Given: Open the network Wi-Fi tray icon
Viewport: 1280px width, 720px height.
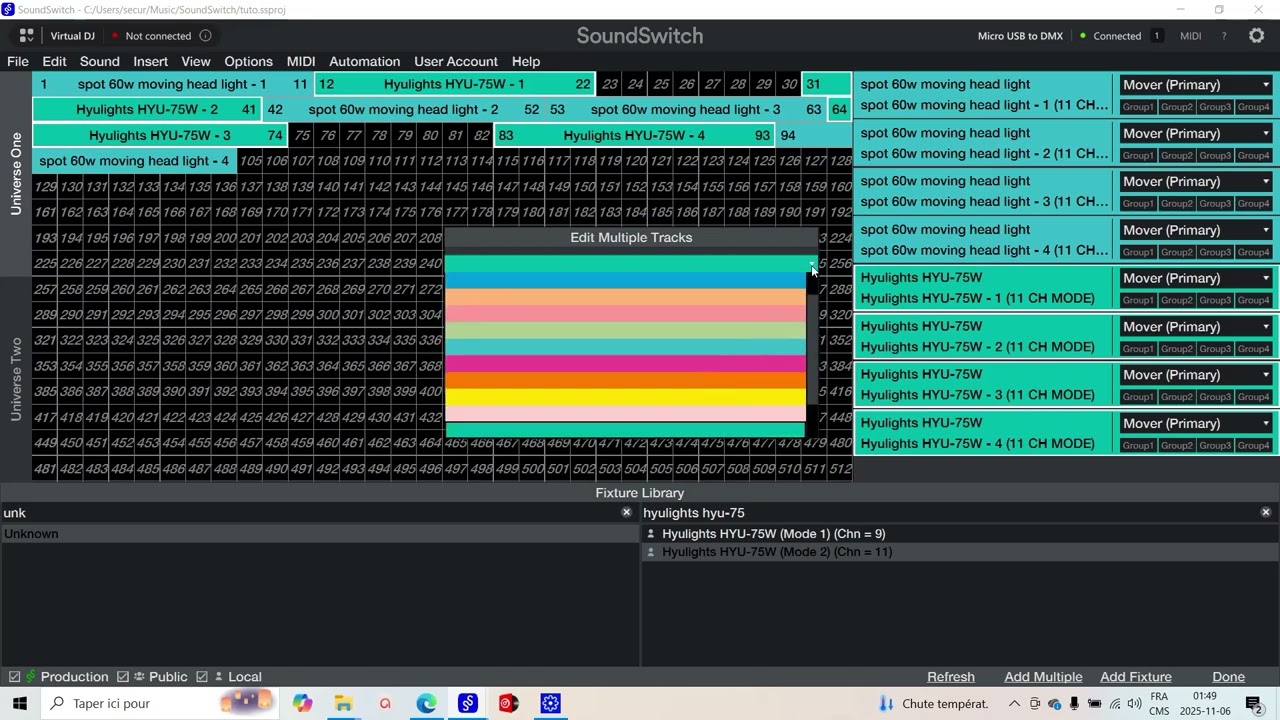Looking at the screenshot, I should [1114, 704].
